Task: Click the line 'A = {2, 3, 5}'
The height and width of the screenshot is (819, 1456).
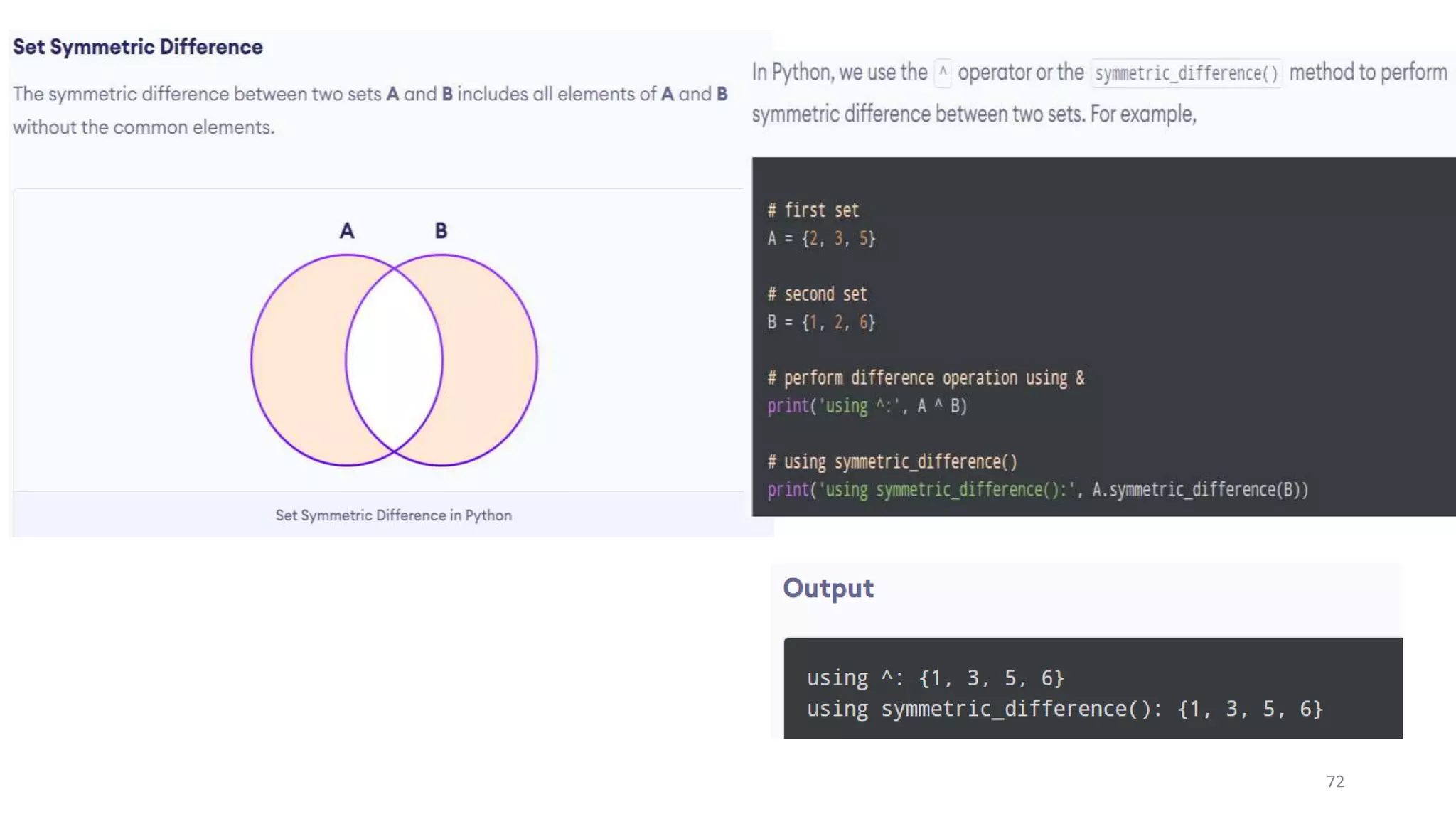Action: point(821,238)
